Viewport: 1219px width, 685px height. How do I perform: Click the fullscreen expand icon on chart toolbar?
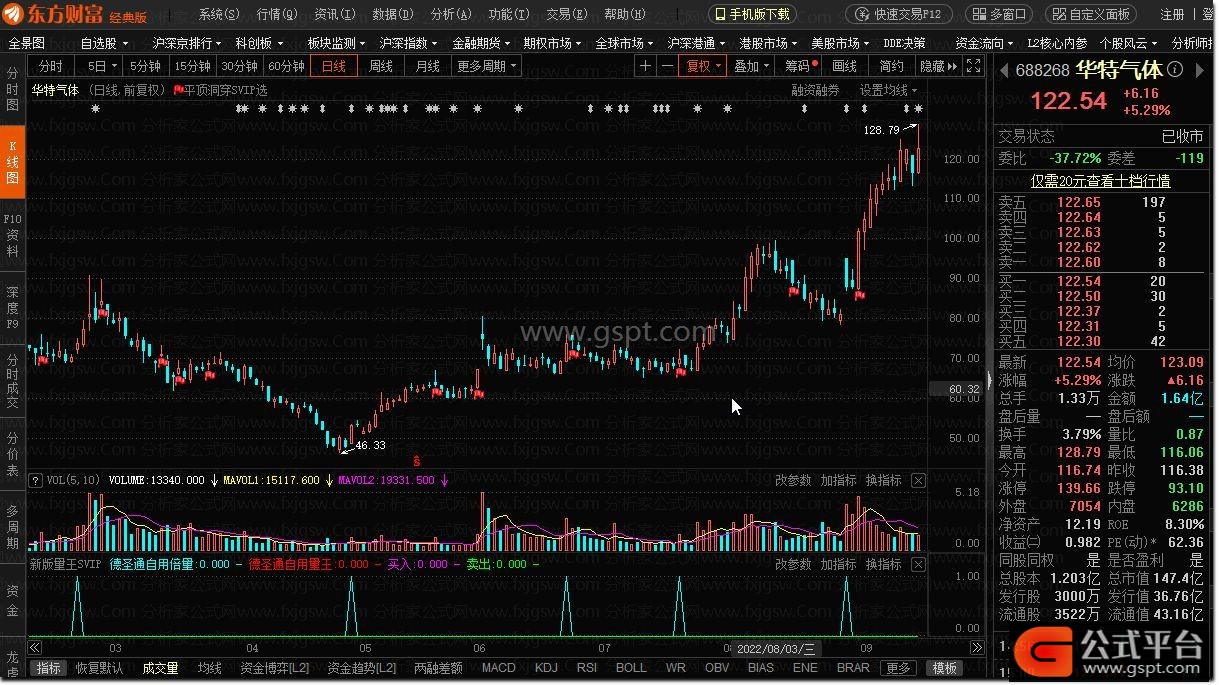click(973, 66)
